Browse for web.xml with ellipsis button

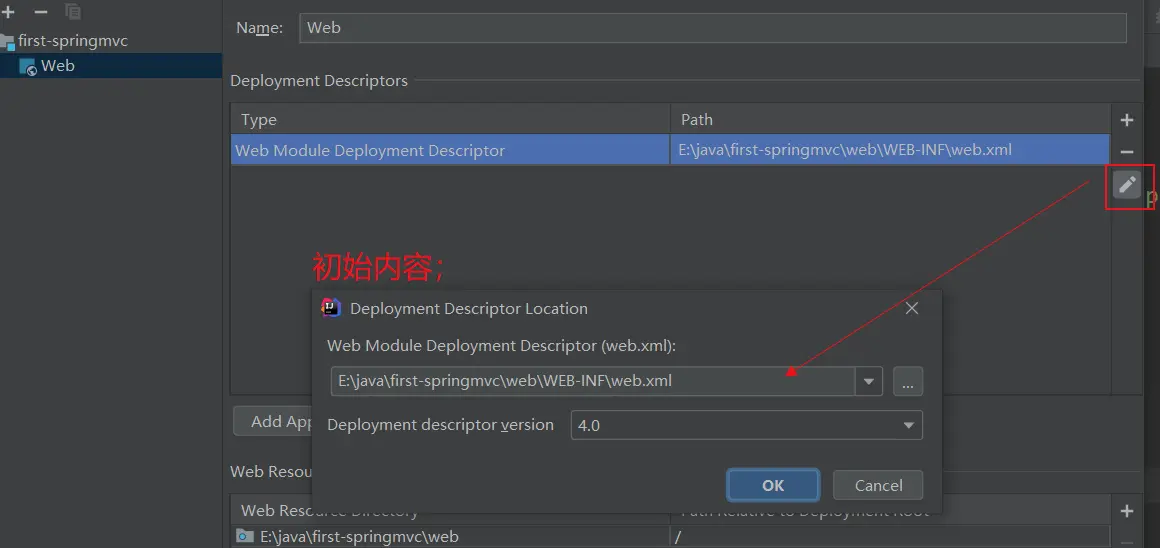(908, 382)
